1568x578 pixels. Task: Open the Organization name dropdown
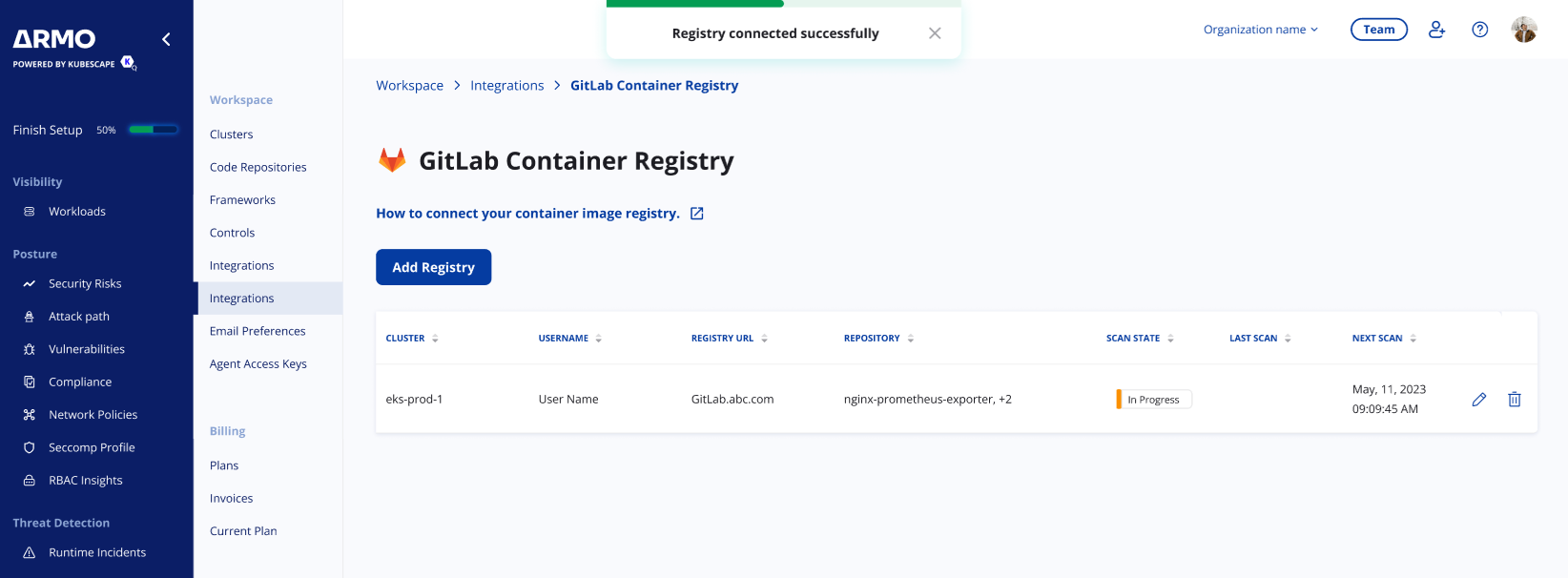point(1261,30)
